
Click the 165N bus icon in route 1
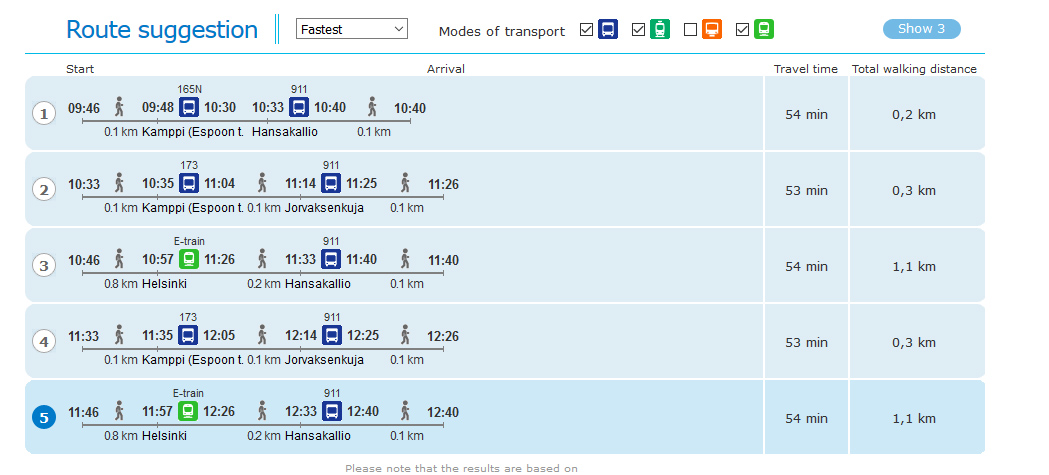tap(189, 107)
